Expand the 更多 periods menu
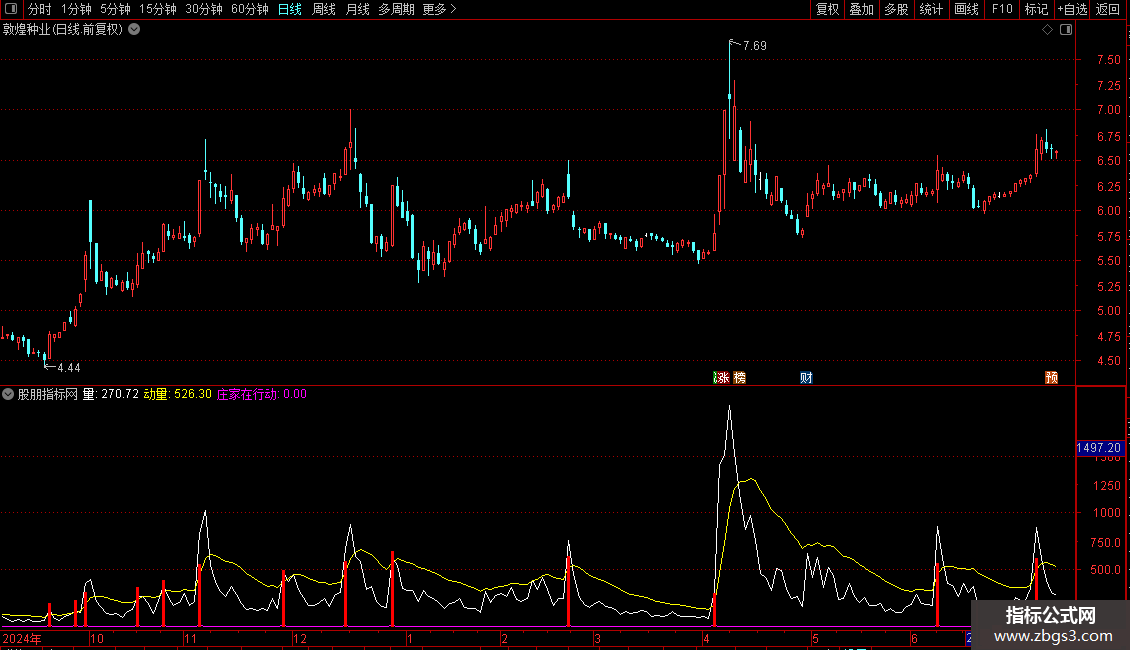 439,9
